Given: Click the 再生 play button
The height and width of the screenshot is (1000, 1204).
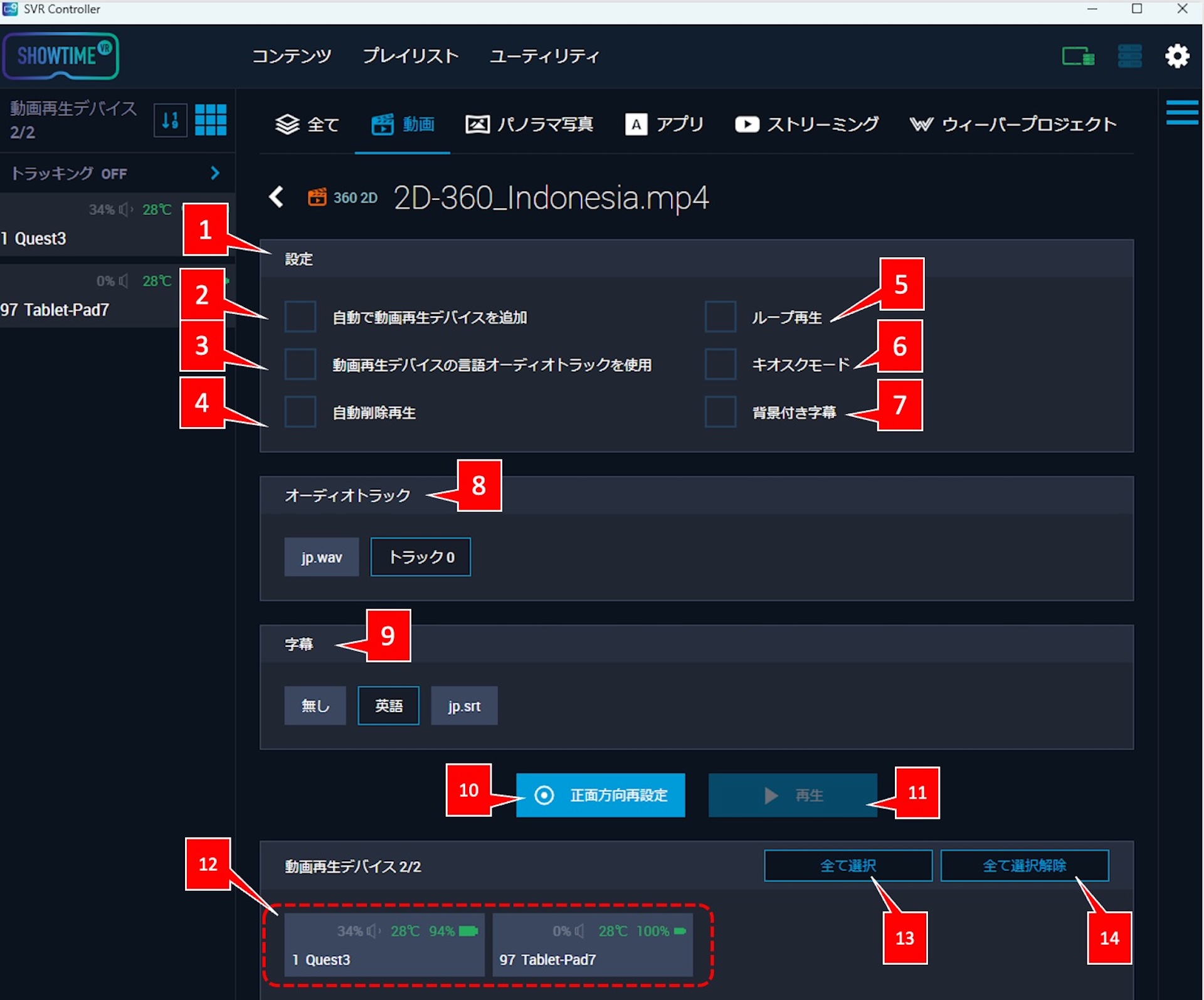Looking at the screenshot, I should click(x=793, y=795).
